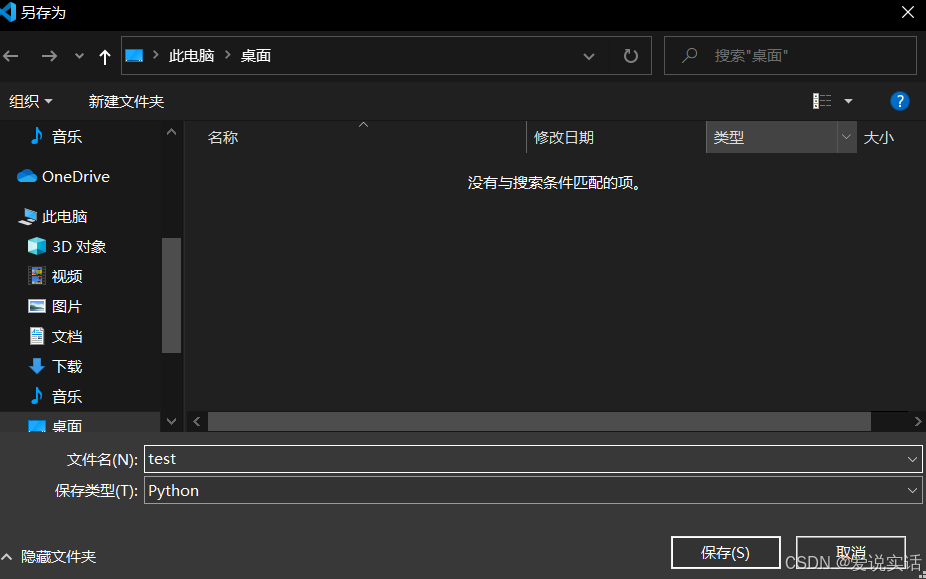The height and width of the screenshot is (579, 926).
Task: Open the 组织 dropdown menu
Action: point(31,100)
